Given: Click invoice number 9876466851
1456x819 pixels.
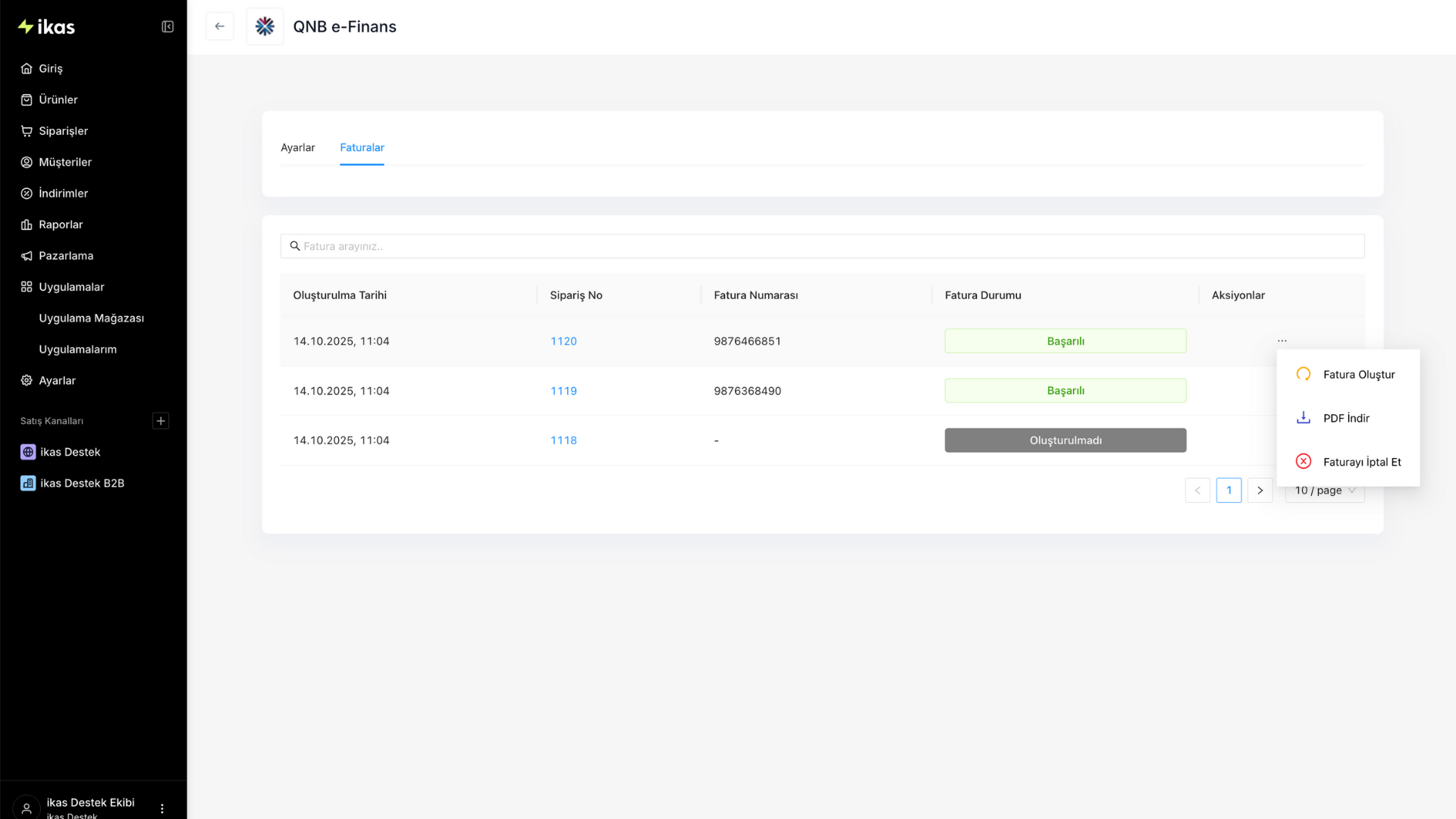Looking at the screenshot, I should (x=747, y=341).
